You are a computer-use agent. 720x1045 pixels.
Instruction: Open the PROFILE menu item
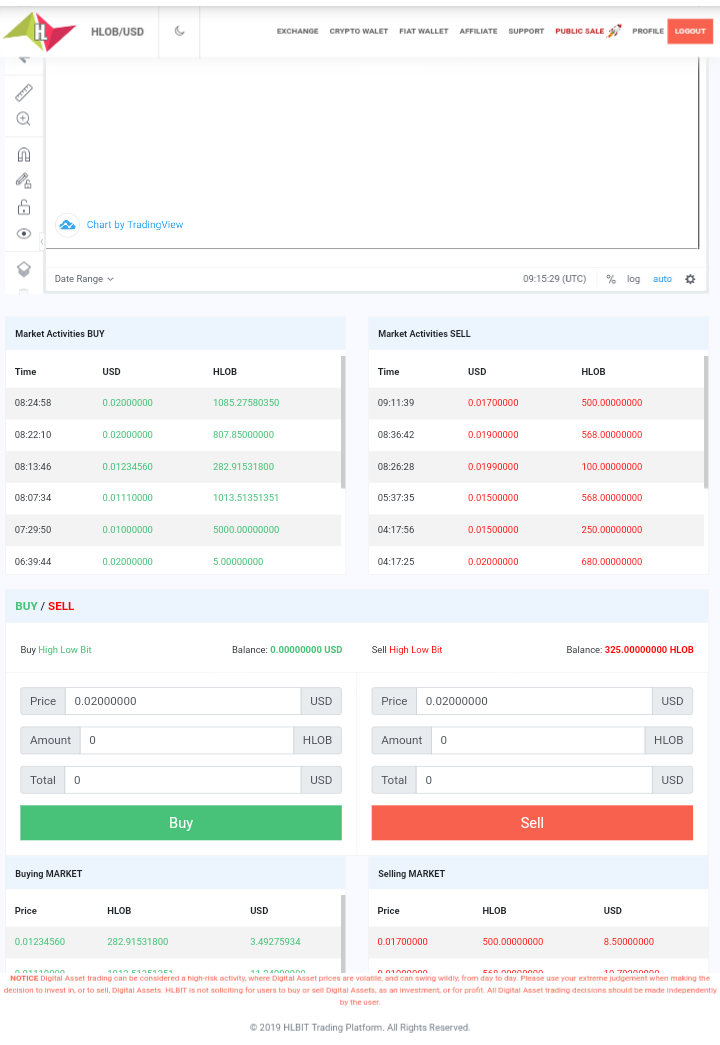click(x=648, y=31)
